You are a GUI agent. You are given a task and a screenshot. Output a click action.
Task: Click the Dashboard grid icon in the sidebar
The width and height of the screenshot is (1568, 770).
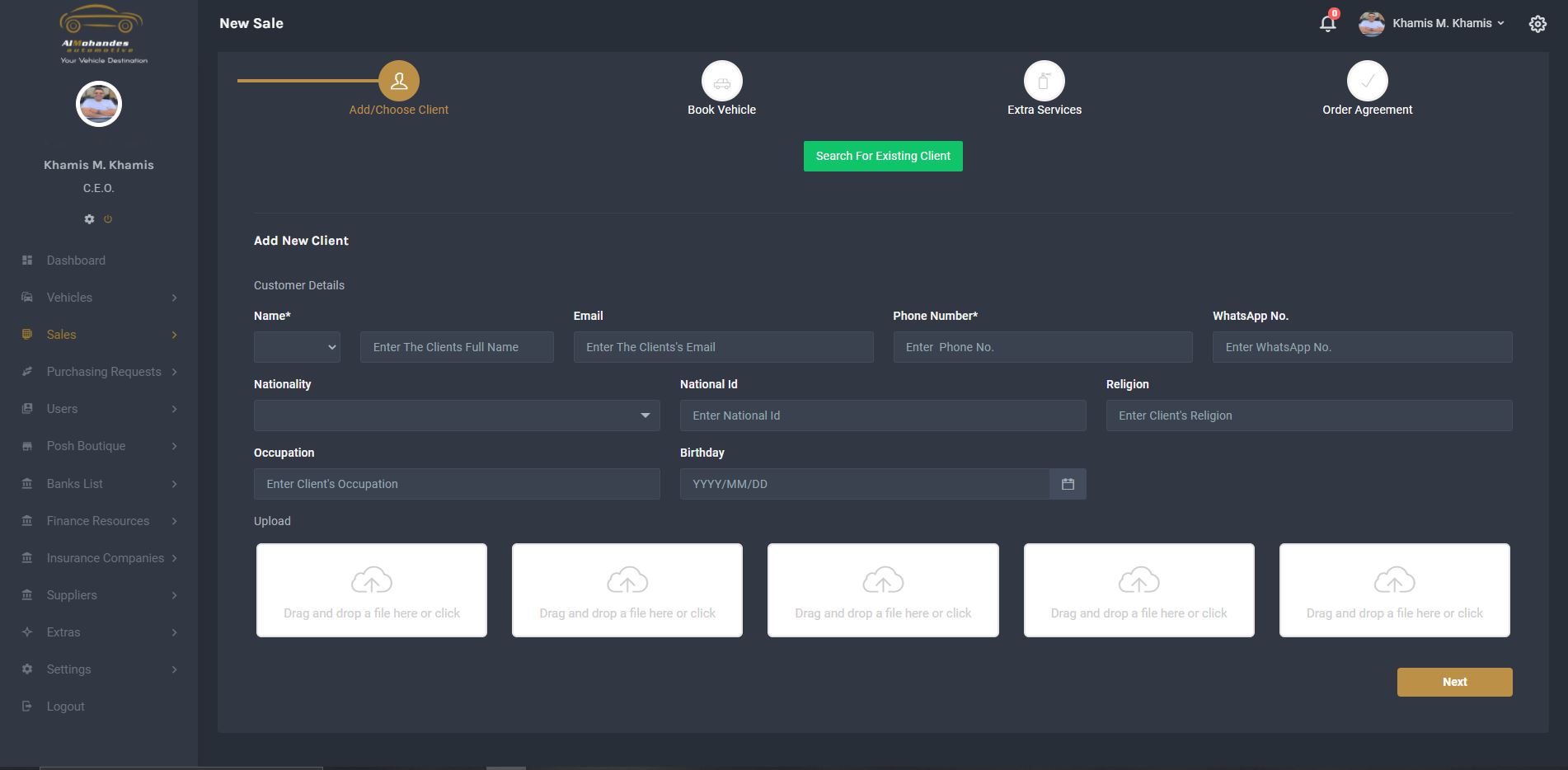[x=27, y=261]
